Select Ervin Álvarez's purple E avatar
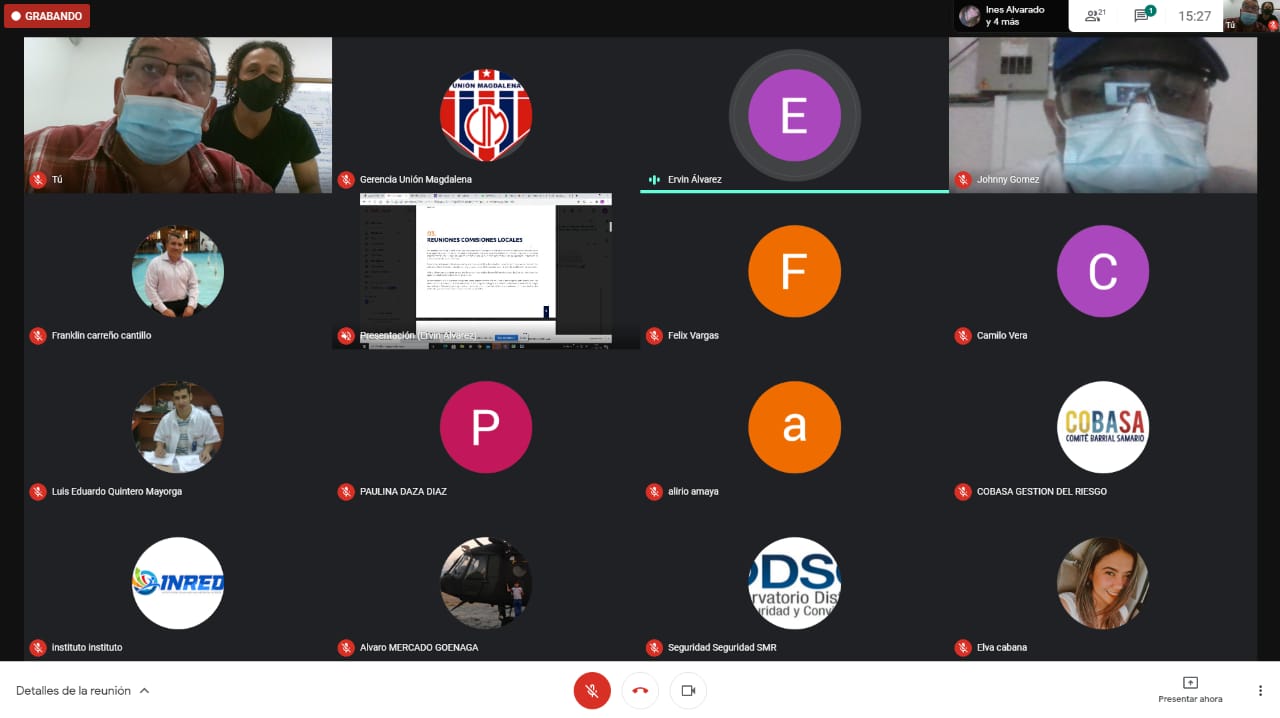Viewport: 1280px width, 718px height. point(794,115)
